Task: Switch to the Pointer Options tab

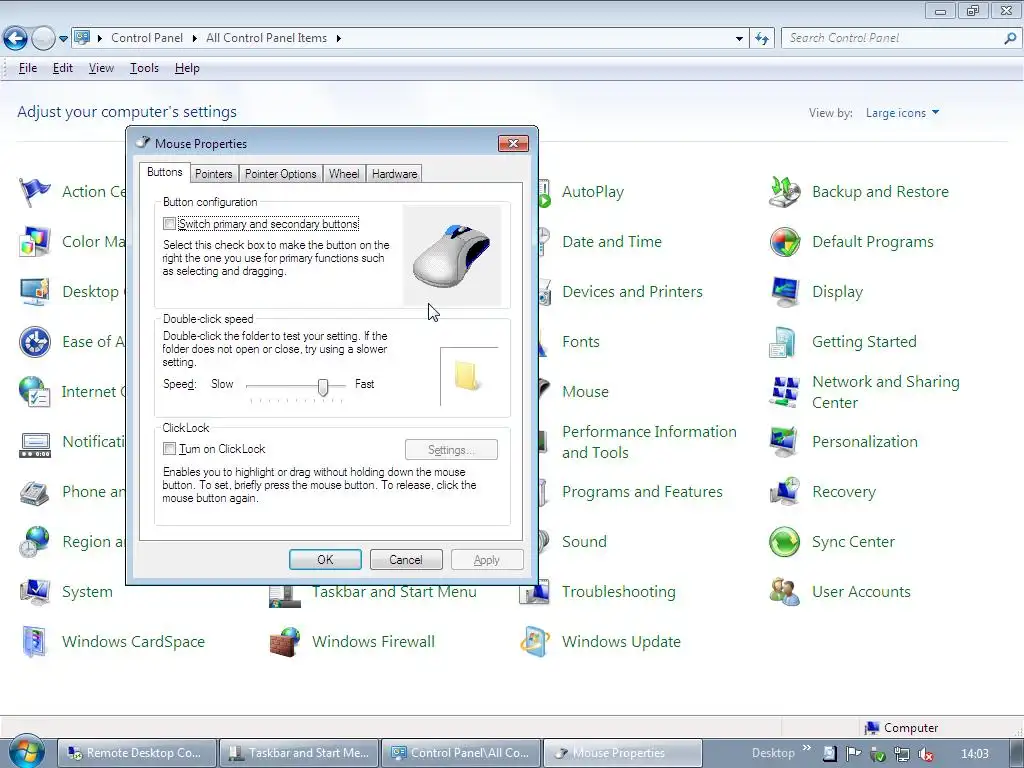Action: pyautogui.click(x=281, y=174)
